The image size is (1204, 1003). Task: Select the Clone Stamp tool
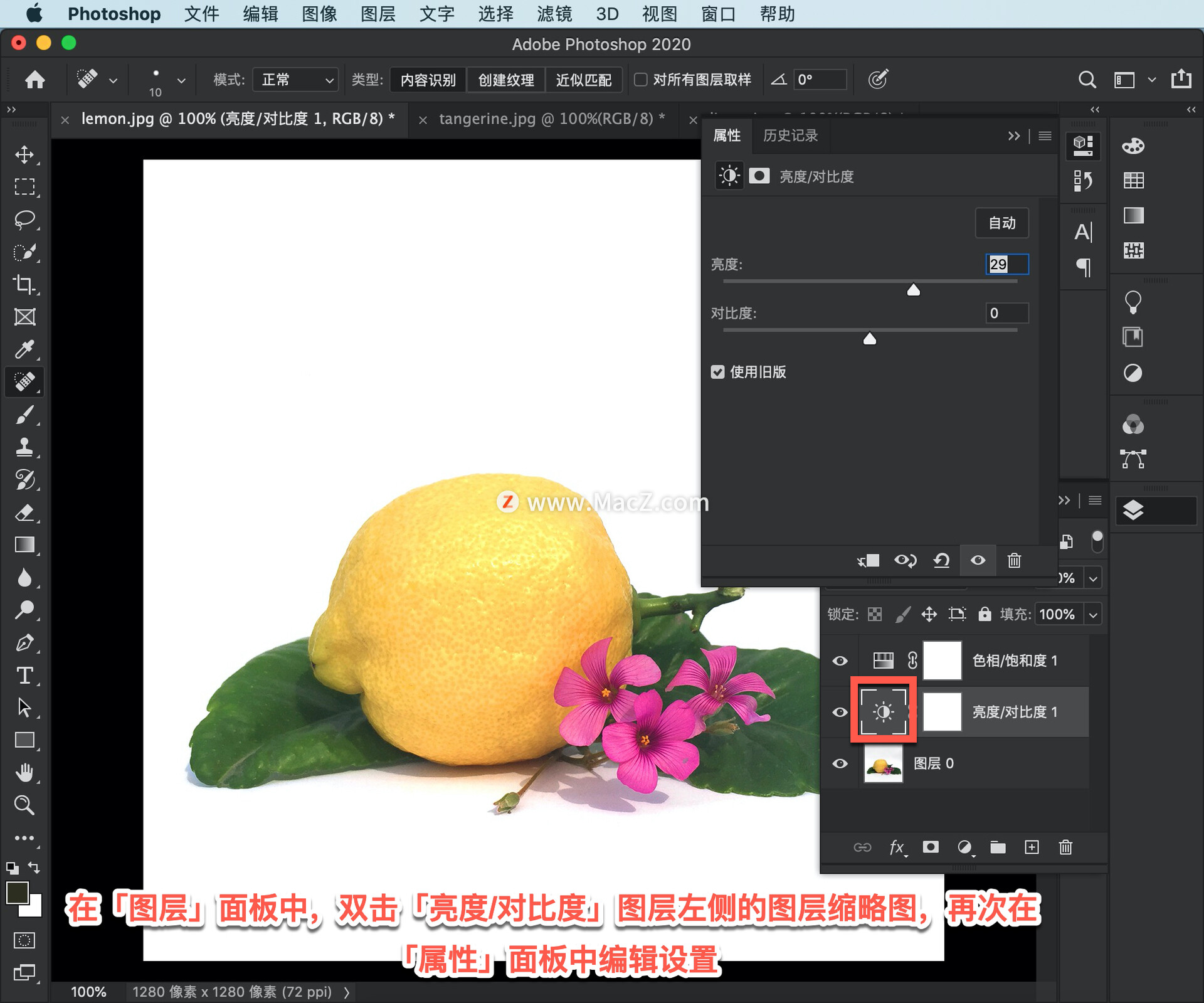(24, 447)
